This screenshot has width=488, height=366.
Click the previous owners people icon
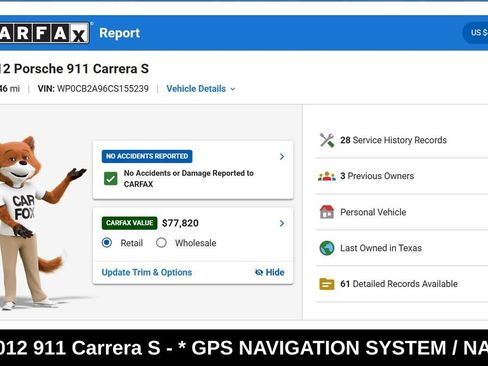(327, 176)
